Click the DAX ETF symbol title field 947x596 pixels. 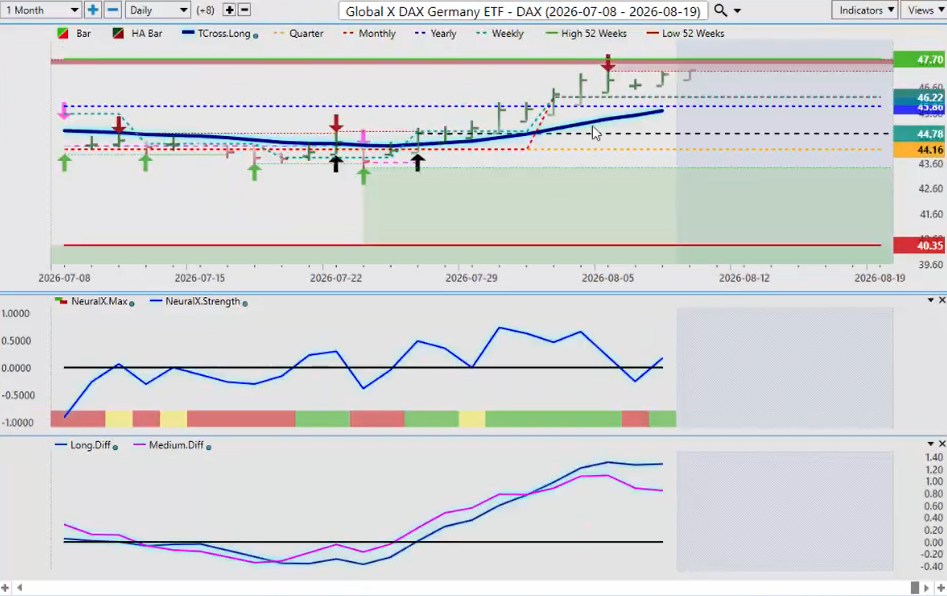(x=523, y=11)
